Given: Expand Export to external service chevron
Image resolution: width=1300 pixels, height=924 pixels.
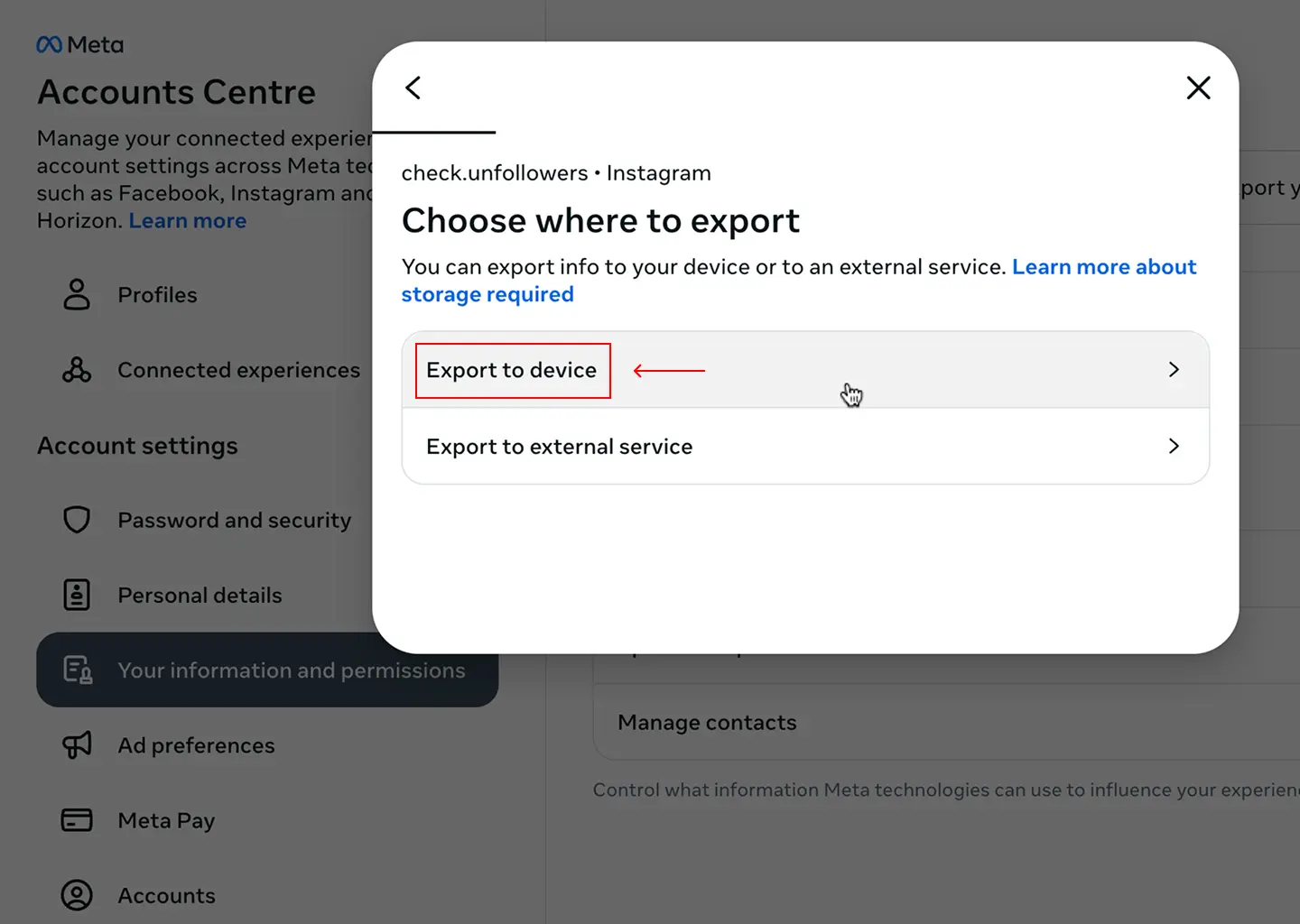Looking at the screenshot, I should [1174, 447].
